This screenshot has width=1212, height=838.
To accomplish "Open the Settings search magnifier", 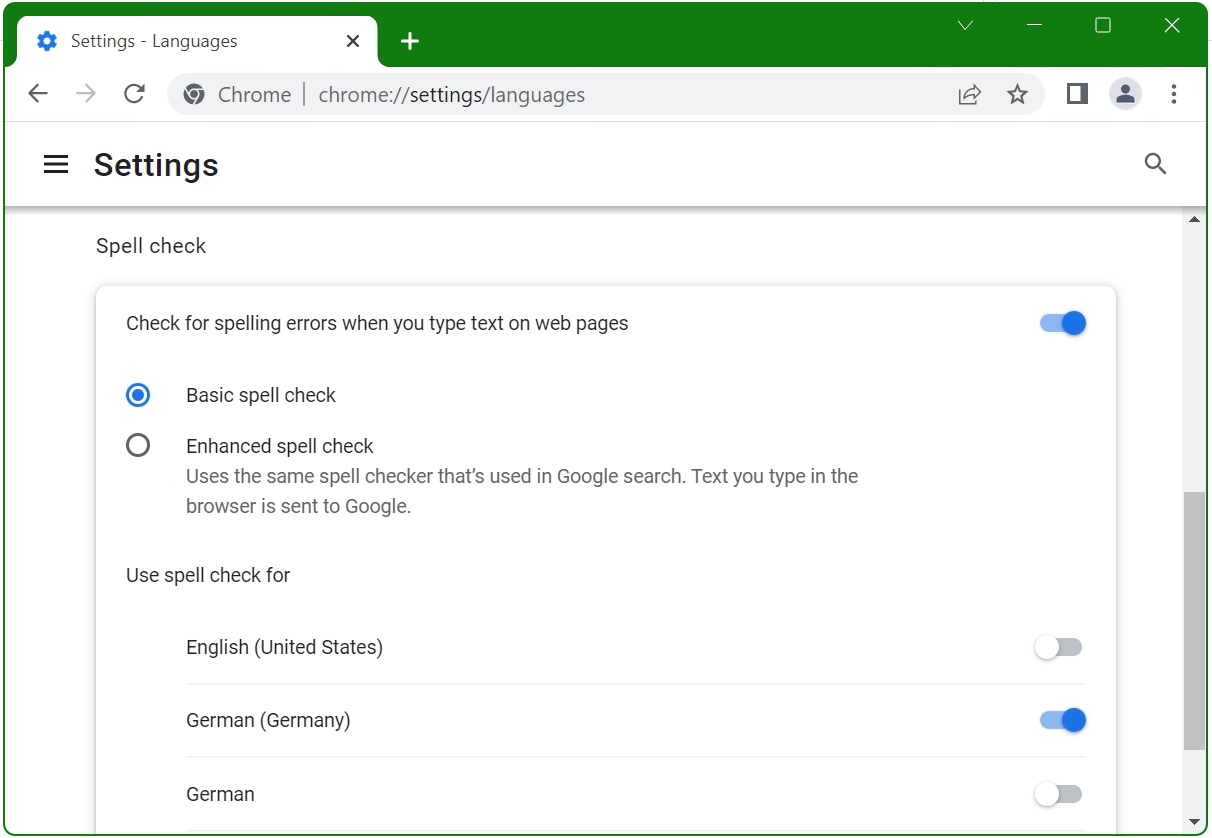I will tap(1155, 163).
